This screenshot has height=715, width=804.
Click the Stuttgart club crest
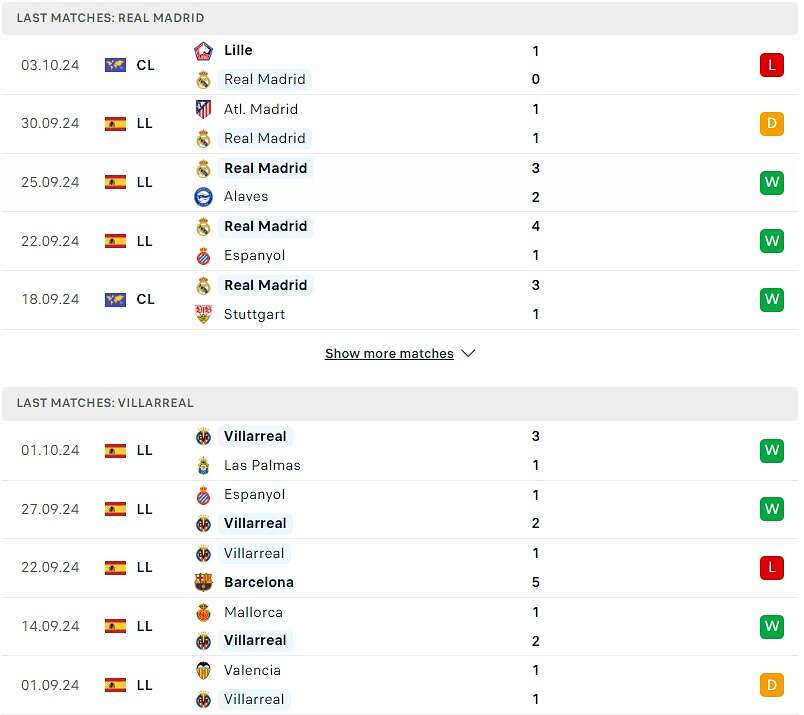tap(204, 314)
